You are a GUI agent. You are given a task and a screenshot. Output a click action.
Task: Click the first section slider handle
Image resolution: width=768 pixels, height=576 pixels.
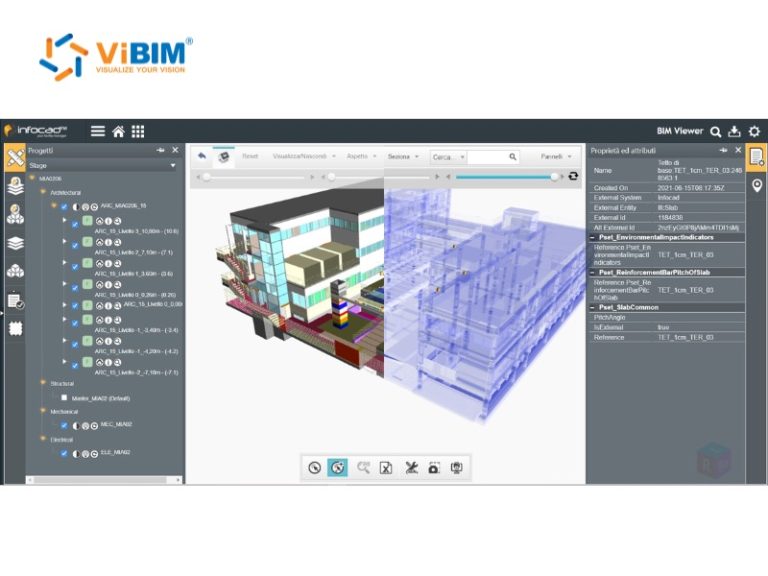tap(207, 177)
